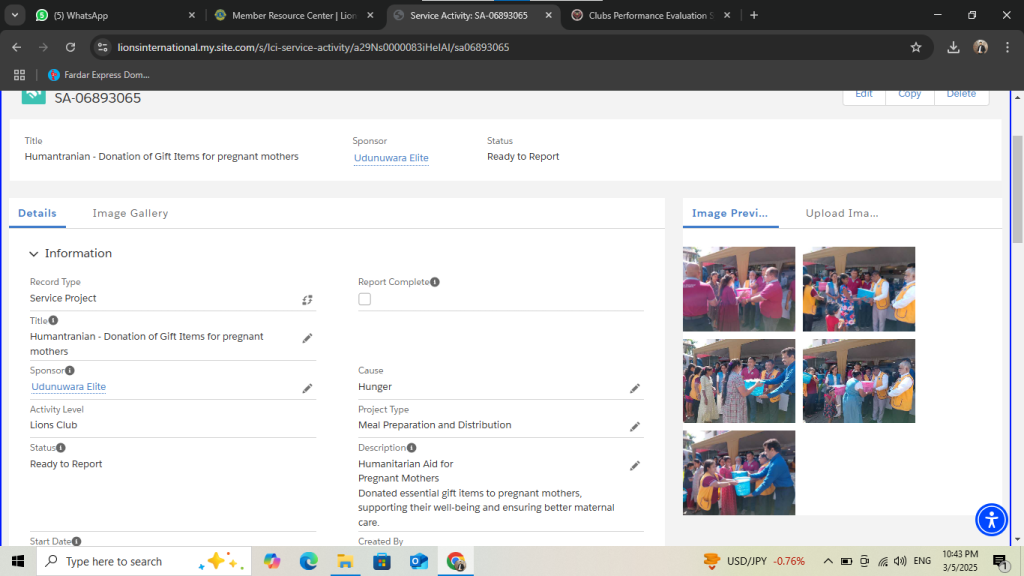Edit the Cause field pencil icon
This screenshot has width=1024, height=576.
pyautogui.click(x=635, y=389)
